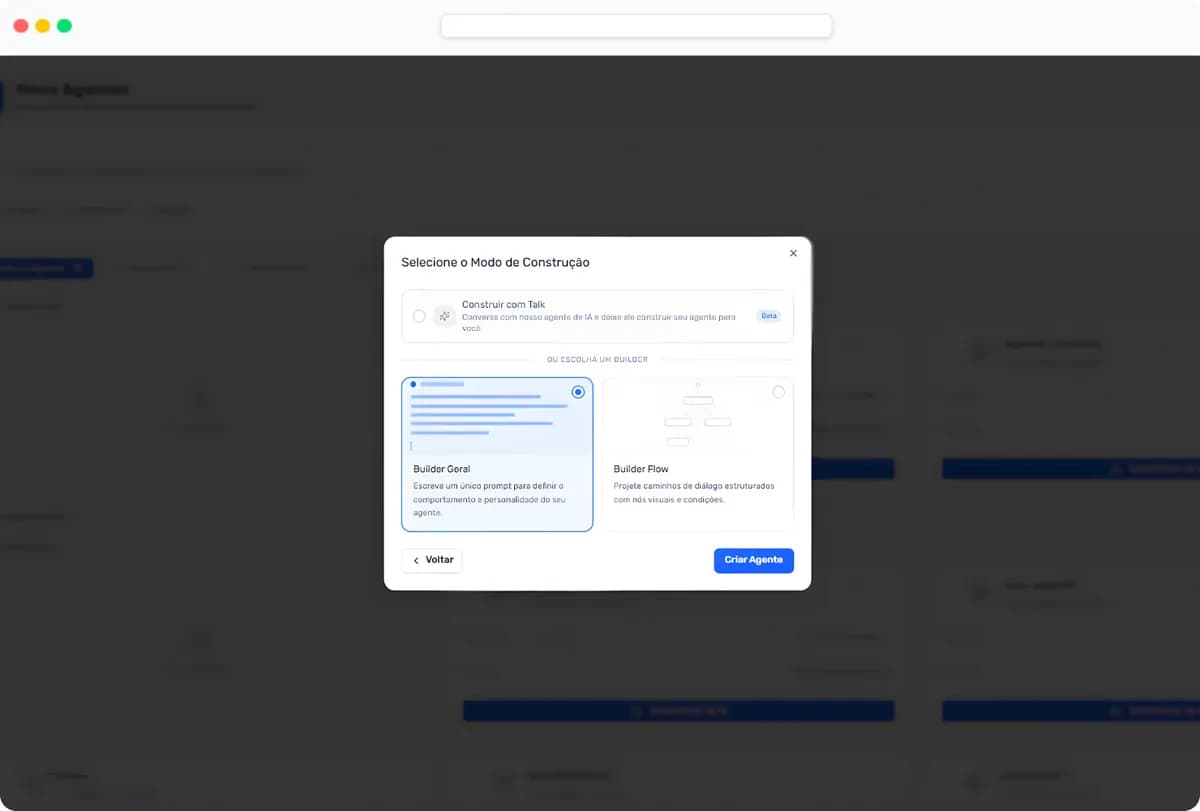This screenshot has width=1200, height=811.
Task: Click the green maximize window dot
Action: [x=64, y=26]
